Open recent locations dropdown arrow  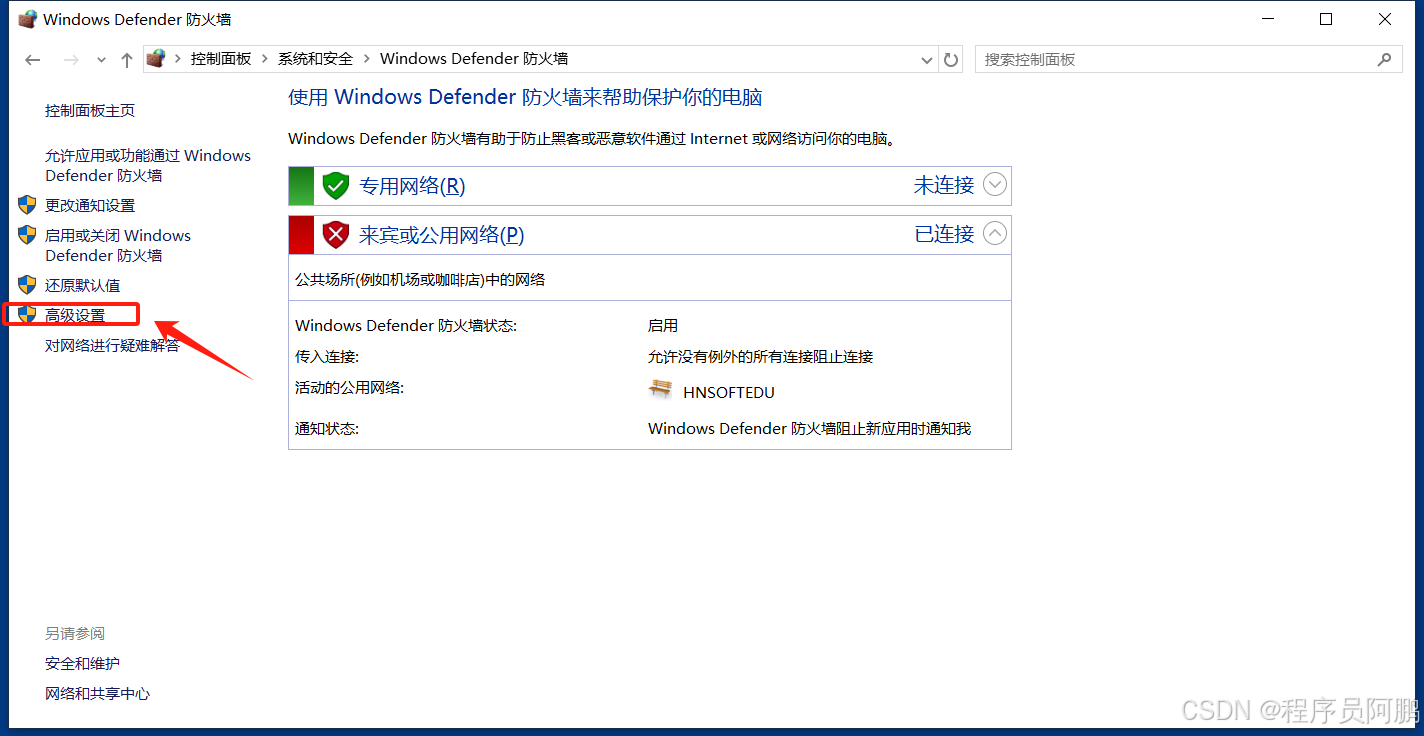pos(101,60)
